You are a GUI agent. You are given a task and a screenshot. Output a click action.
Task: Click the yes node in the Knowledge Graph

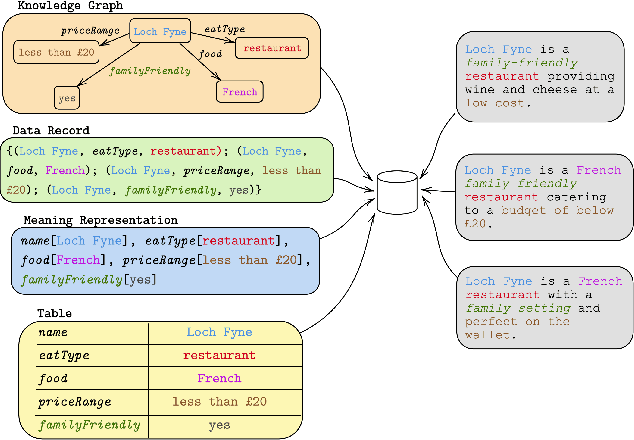point(68,98)
